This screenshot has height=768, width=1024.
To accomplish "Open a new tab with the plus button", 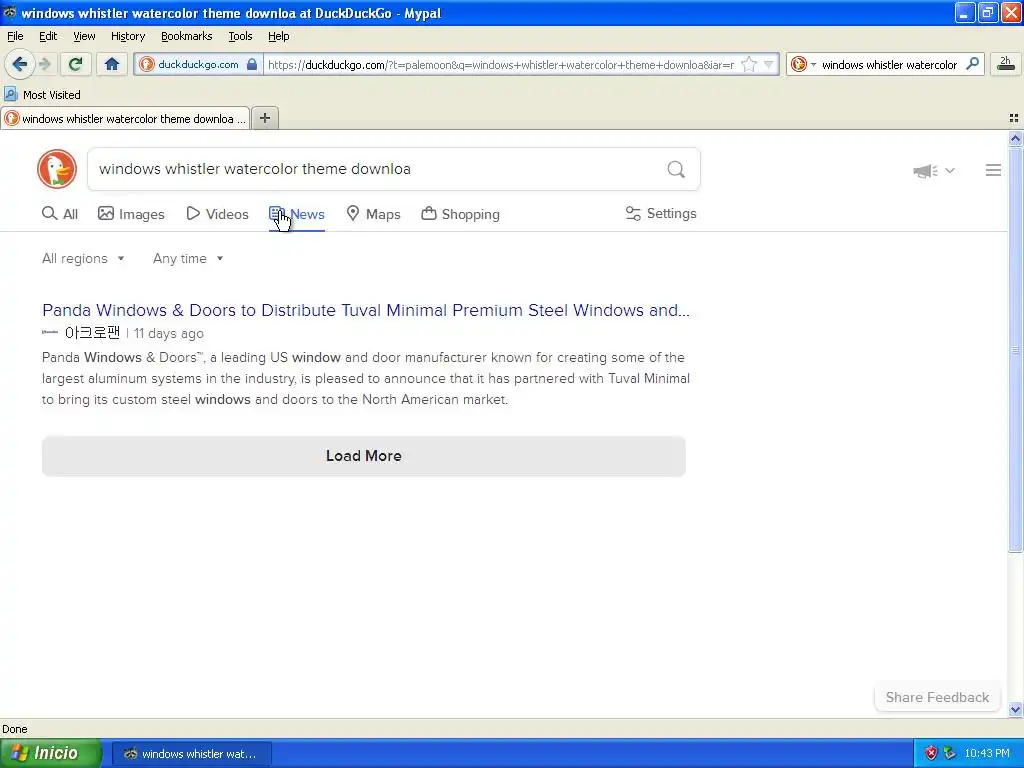I will click(265, 118).
